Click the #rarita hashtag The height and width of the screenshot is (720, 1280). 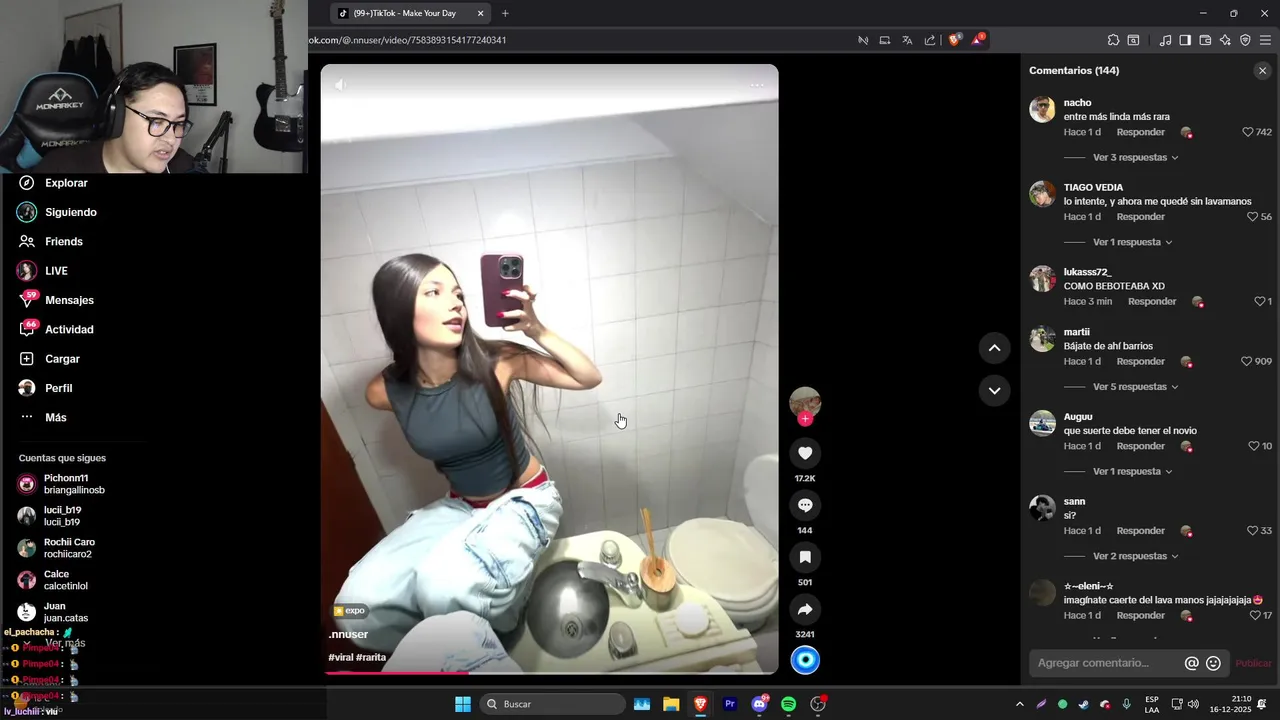[371, 657]
